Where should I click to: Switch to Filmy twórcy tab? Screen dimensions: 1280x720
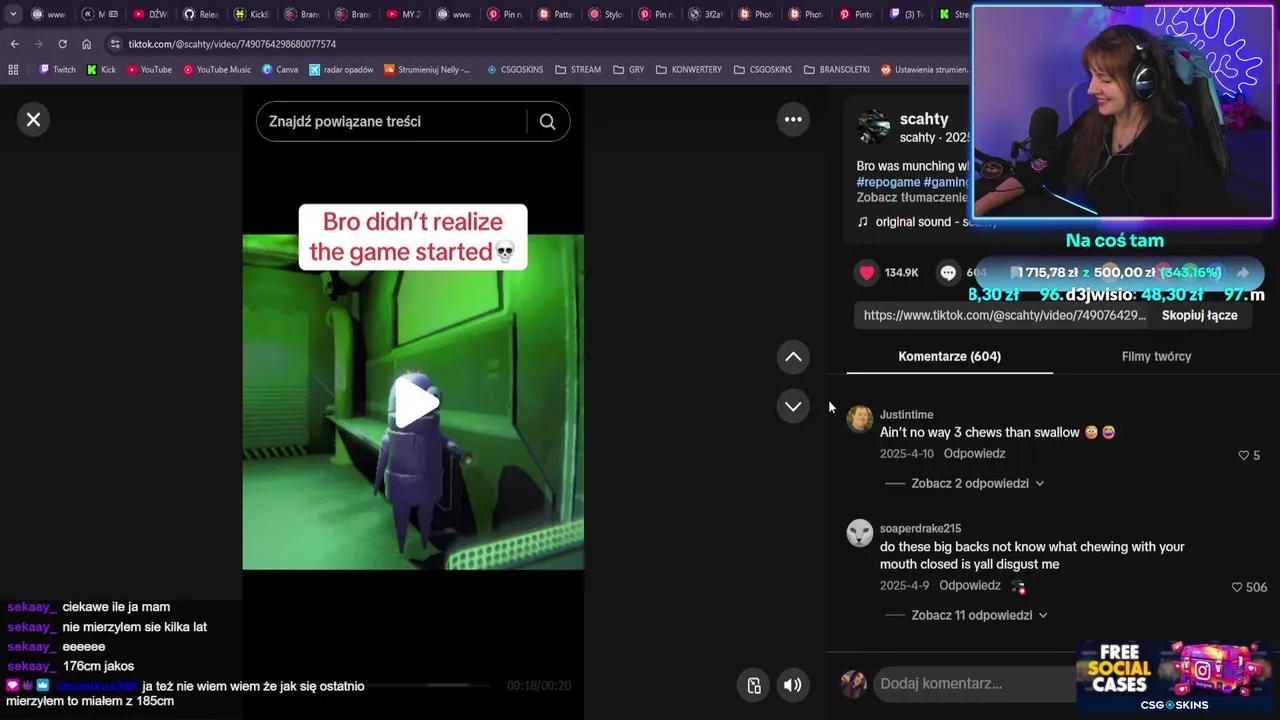point(1156,356)
